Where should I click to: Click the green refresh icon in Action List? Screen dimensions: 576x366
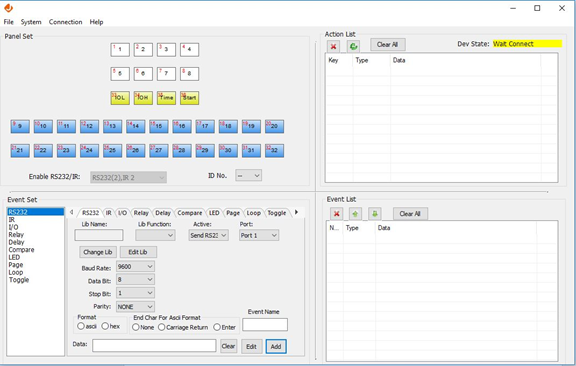(x=353, y=46)
